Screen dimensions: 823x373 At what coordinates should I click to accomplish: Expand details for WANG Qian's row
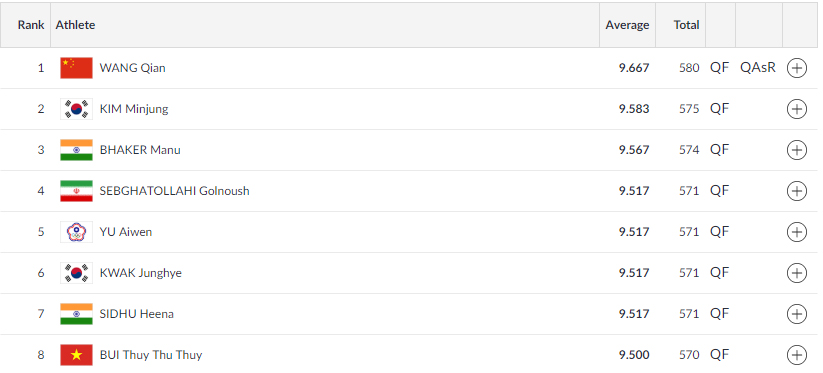(x=796, y=68)
